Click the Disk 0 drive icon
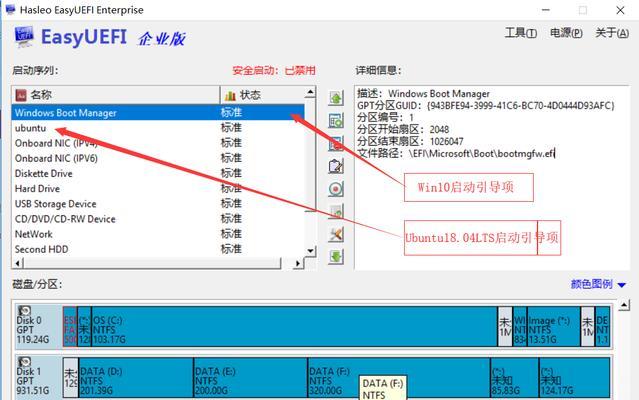Image resolution: width=639 pixels, height=400 pixels. pos(24,311)
